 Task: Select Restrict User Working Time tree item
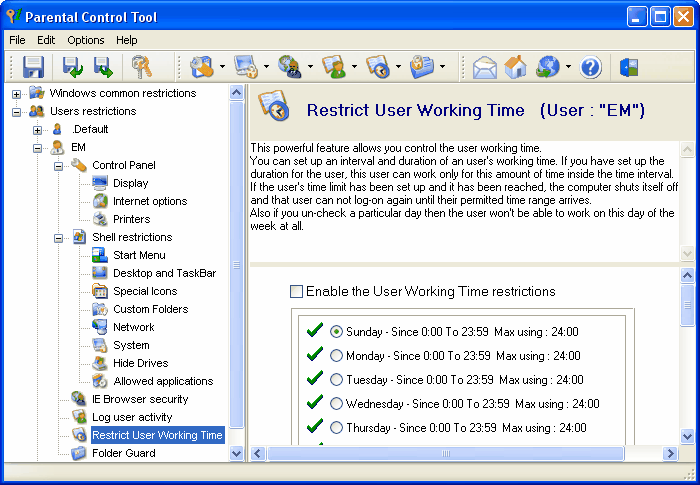tap(157, 435)
